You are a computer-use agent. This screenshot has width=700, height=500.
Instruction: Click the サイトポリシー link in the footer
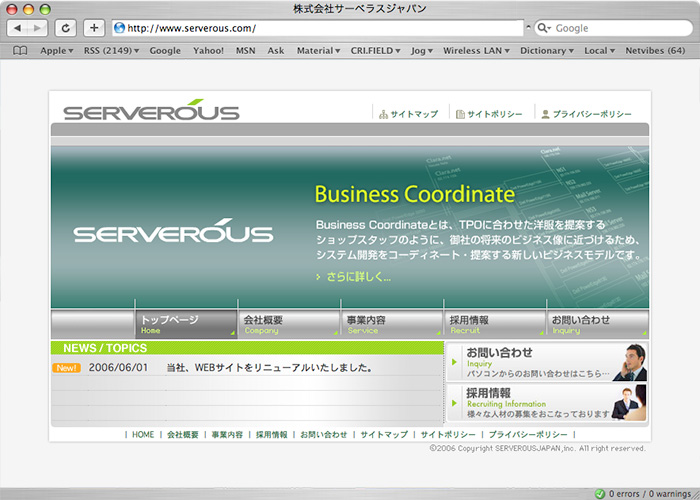click(x=448, y=434)
